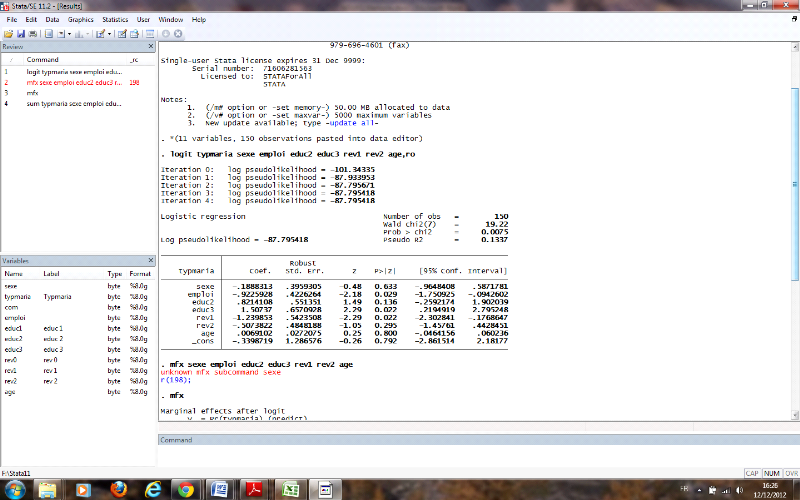Select the typmaria variable in Variables panel
The width and height of the screenshot is (800, 500).
pos(17,297)
